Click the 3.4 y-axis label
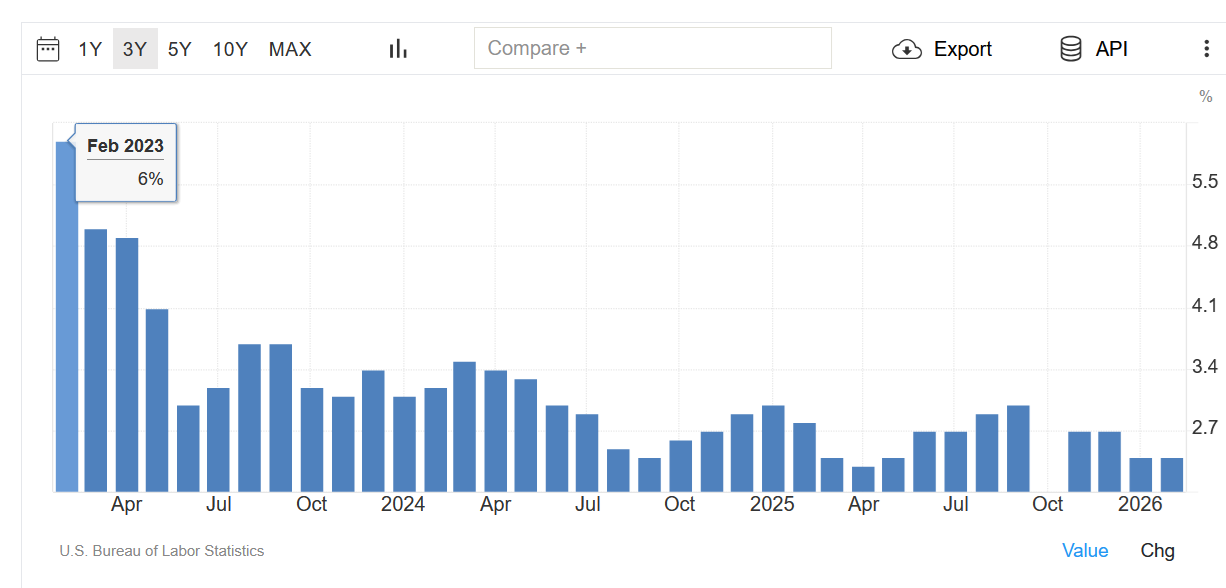Screen dimensions: 1226x588 coord(1205,367)
